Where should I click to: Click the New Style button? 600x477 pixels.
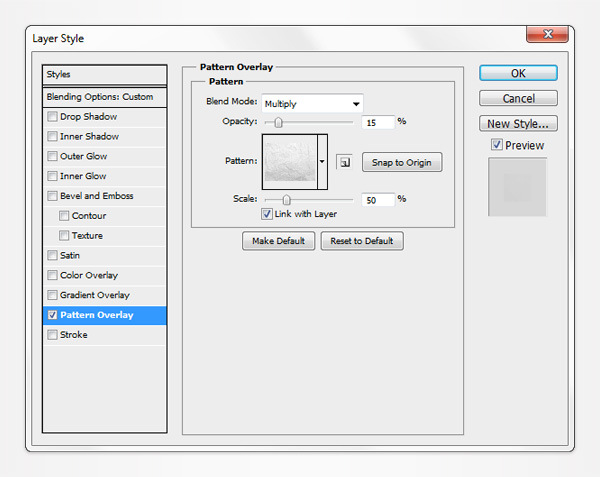tap(518, 124)
